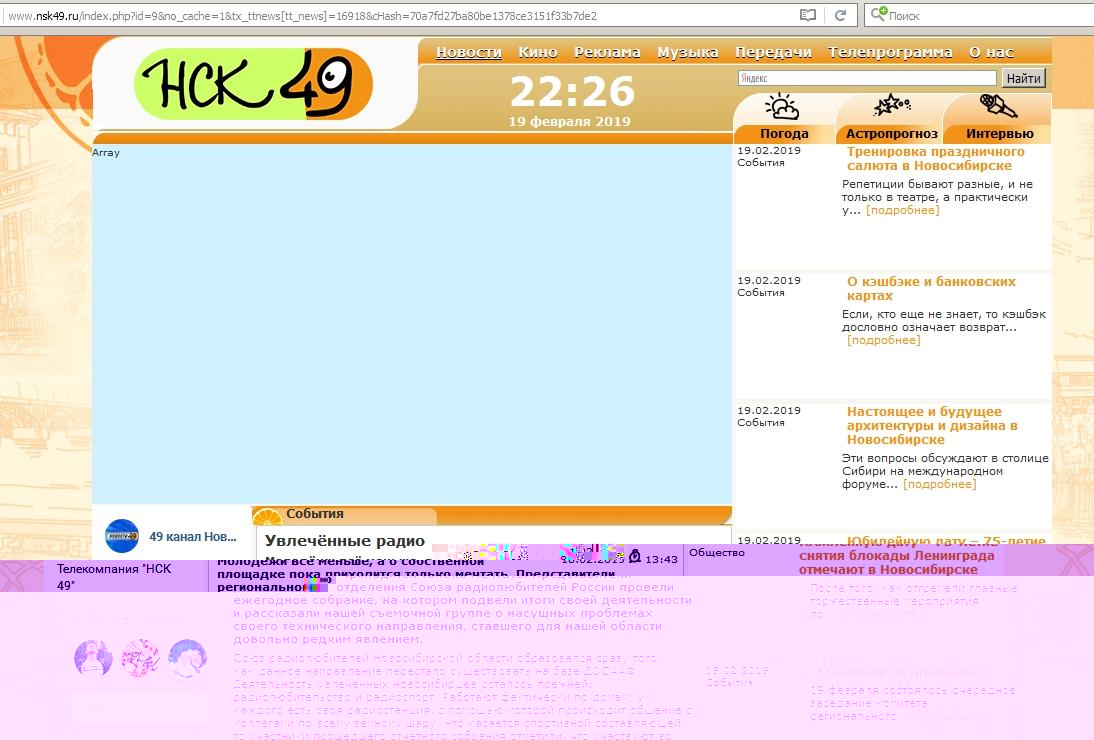Focus the Яндекс site search field
This screenshot has height=740, width=1094.
point(866,78)
